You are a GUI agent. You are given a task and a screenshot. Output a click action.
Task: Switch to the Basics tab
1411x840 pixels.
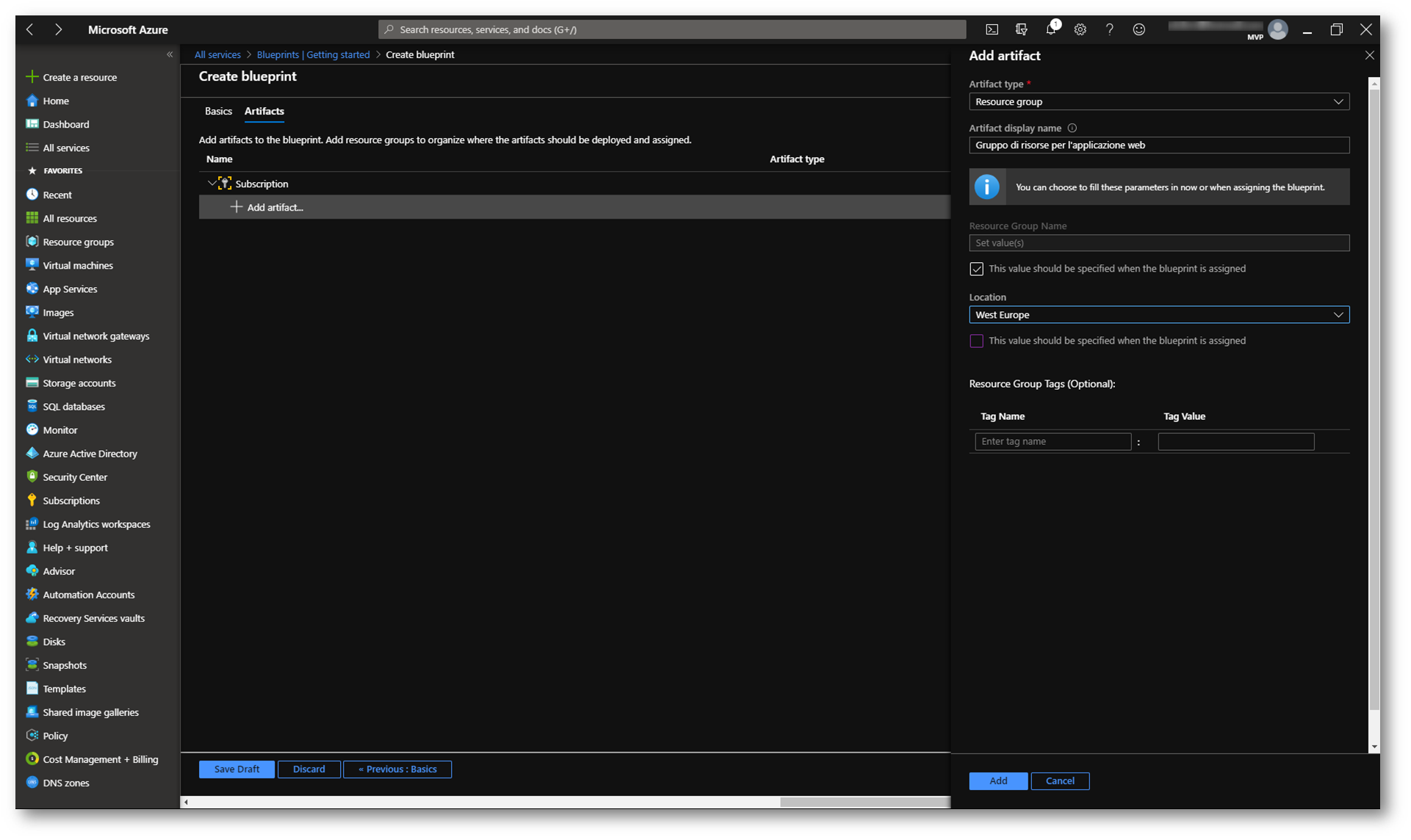tap(218, 111)
